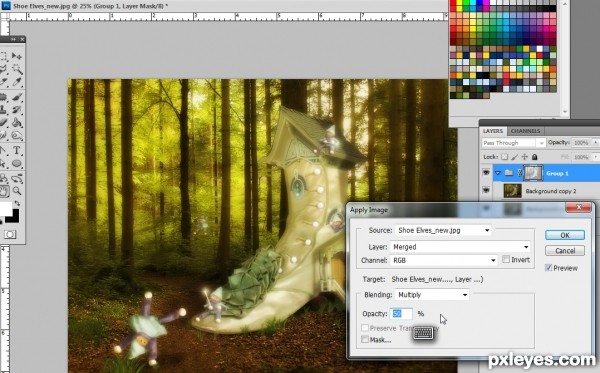The width and height of the screenshot is (600, 373).
Task: Toggle Quick Mask mode
Action: [x=10, y=234]
